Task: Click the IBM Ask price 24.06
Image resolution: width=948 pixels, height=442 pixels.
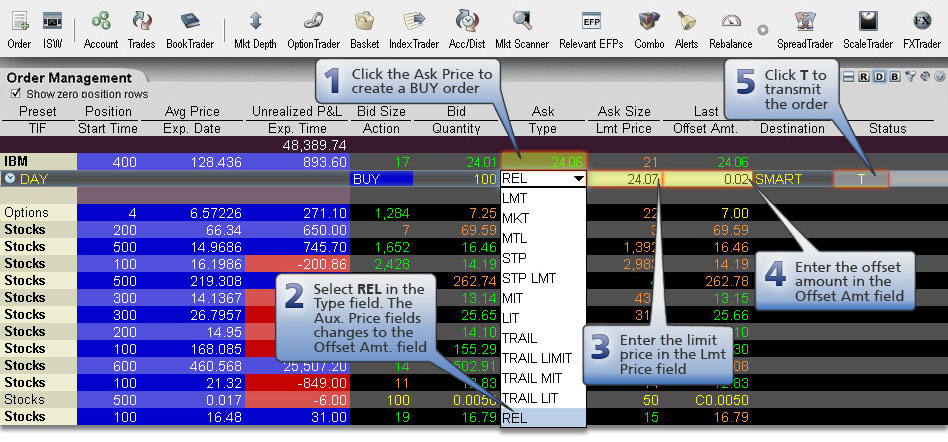Action: (543, 161)
